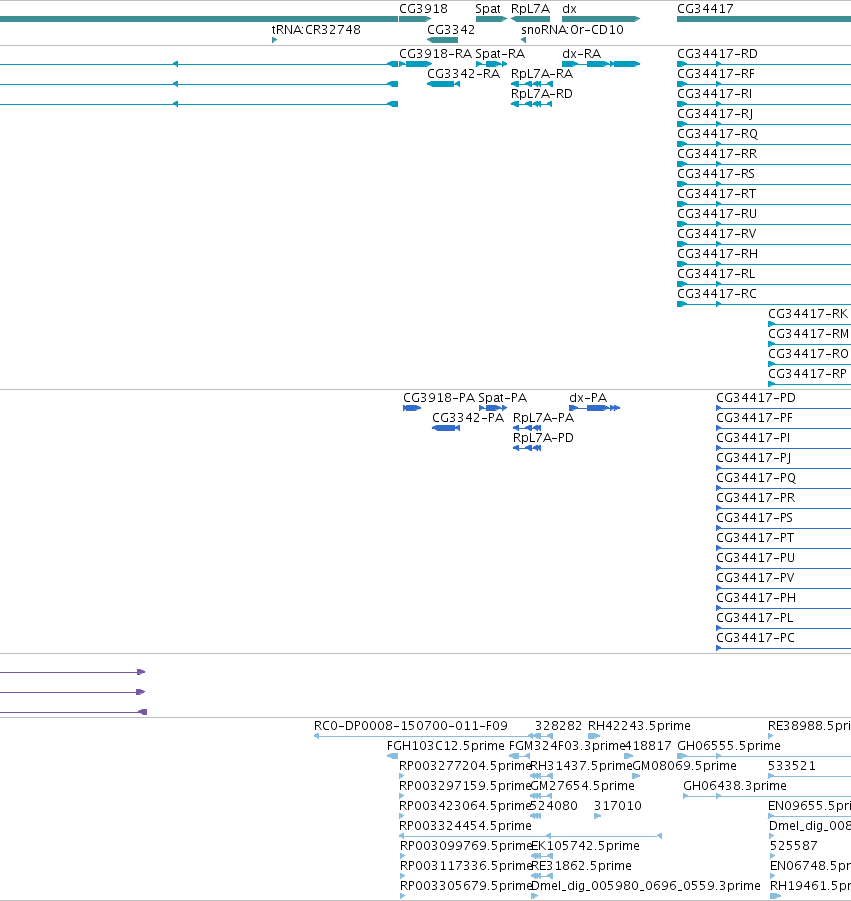The width and height of the screenshot is (851, 901).
Task: Select EST EK105742.5prime
Action: pos(585,846)
